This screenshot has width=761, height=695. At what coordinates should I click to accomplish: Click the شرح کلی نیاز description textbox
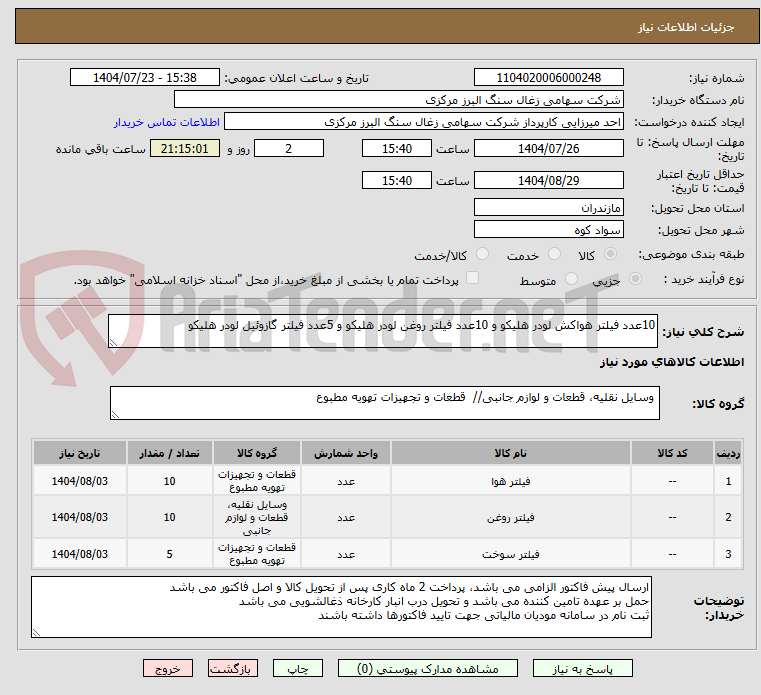click(x=382, y=331)
